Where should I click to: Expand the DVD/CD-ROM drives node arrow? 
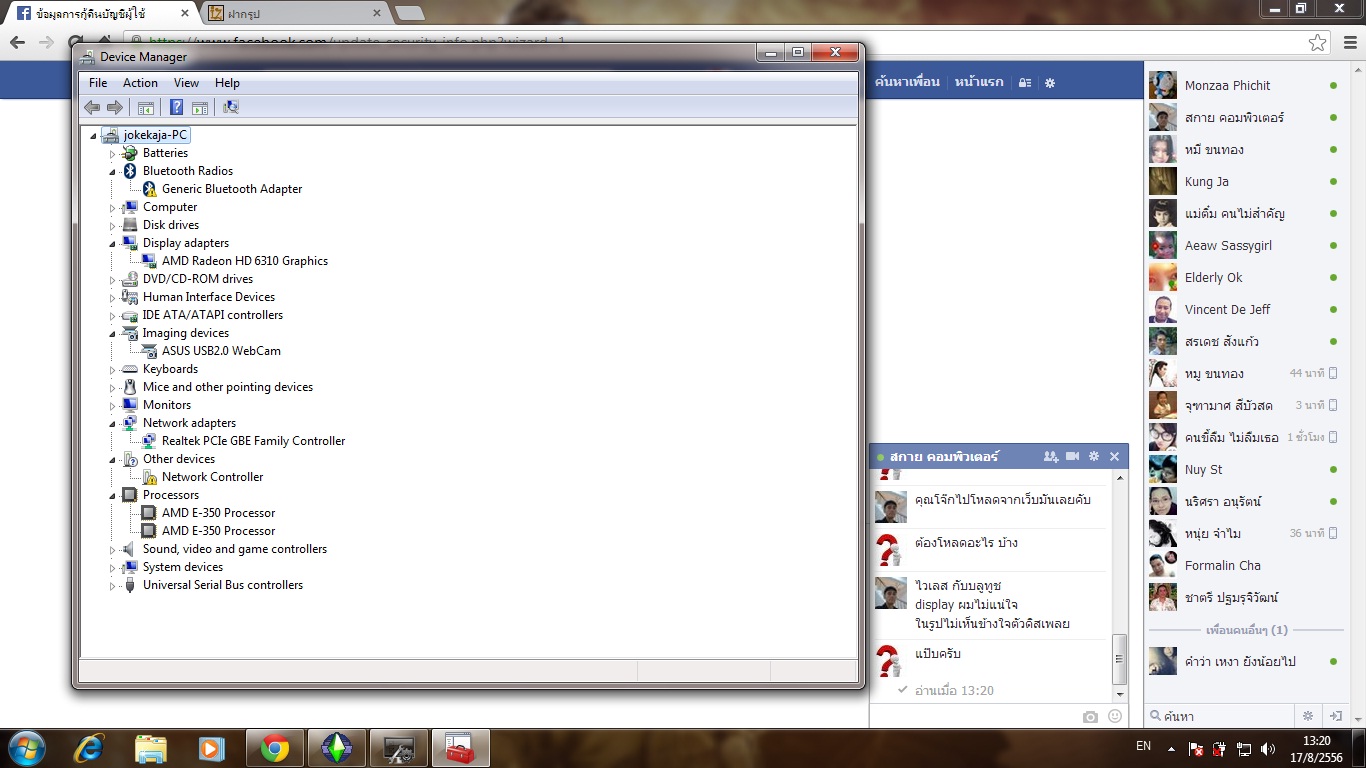113,280
